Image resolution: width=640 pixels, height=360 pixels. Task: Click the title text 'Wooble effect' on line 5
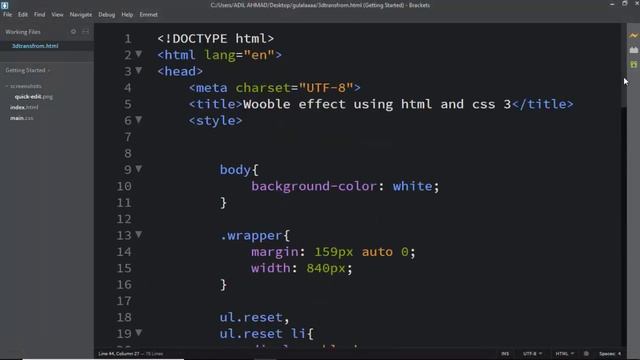pos(294,104)
